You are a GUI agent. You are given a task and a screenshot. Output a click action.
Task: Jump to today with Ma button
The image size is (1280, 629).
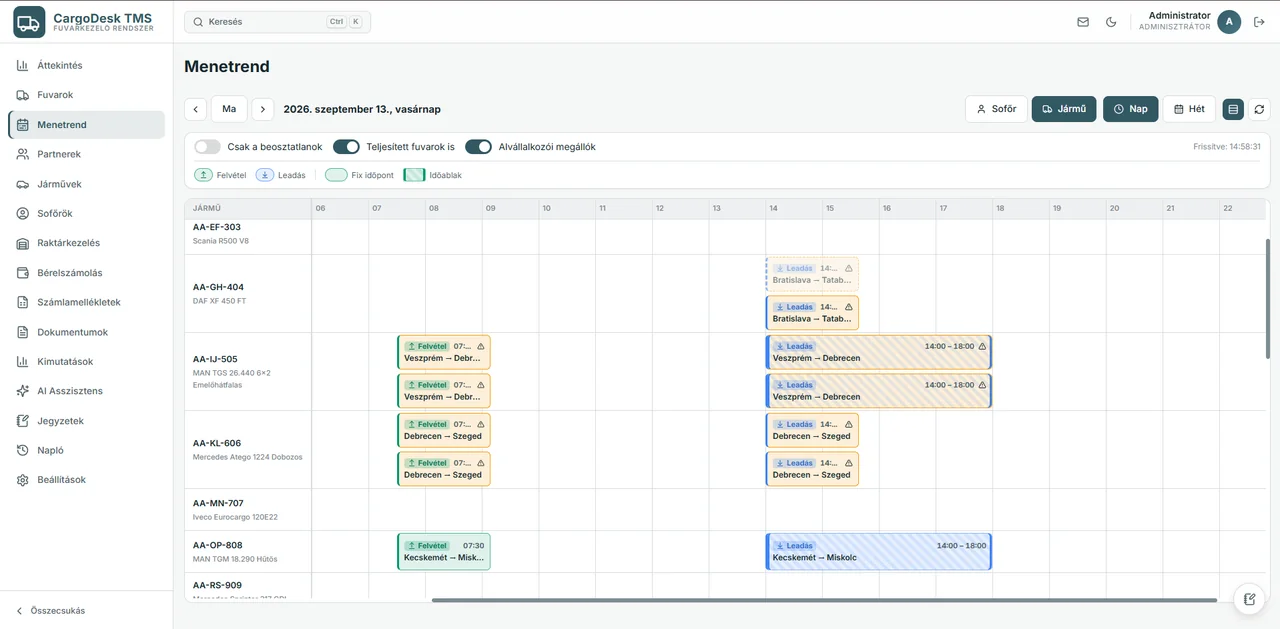coord(229,109)
